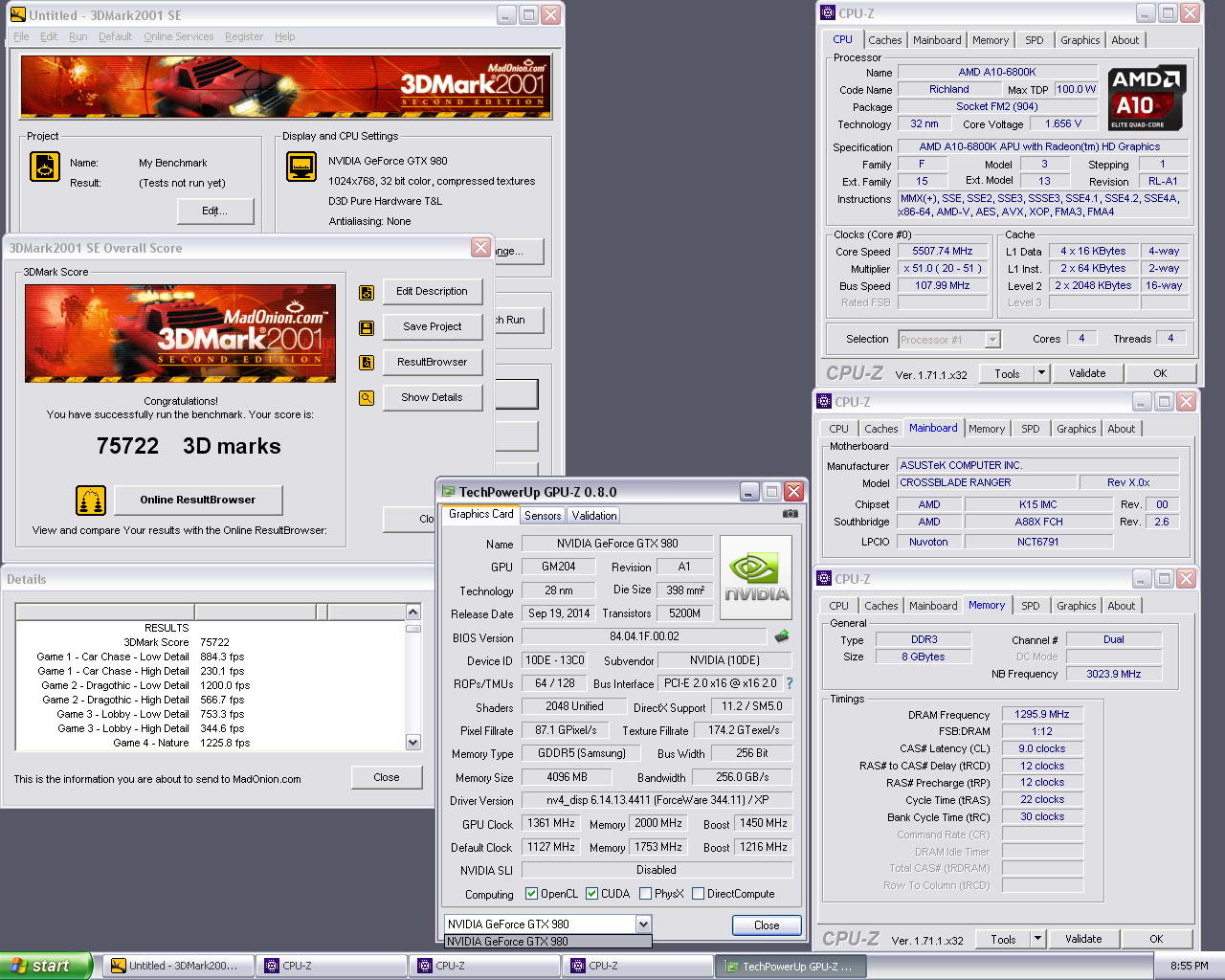Click the DRAM Frequency value field

(1042, 714)
